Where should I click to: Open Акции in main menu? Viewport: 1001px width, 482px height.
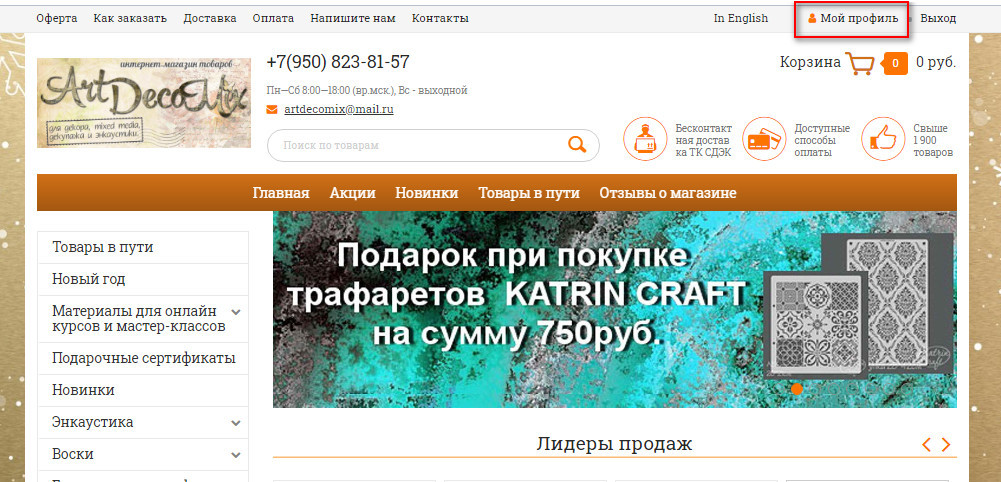352,193
